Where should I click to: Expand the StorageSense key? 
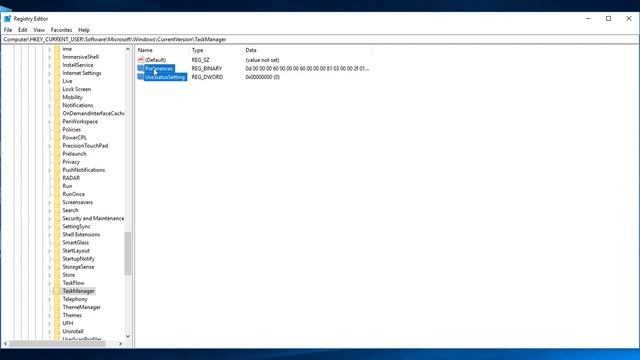pos(49,267)
